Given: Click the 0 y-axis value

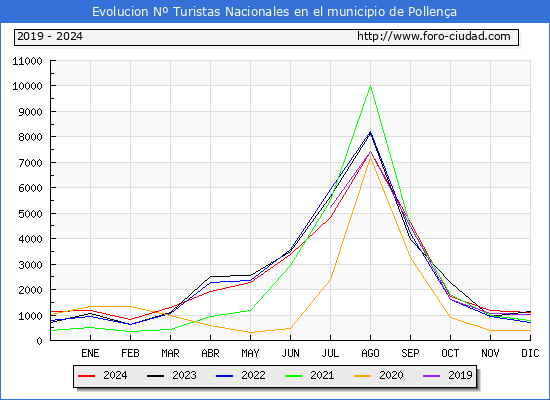Looking at the screenshot, I should pos(39,341).
